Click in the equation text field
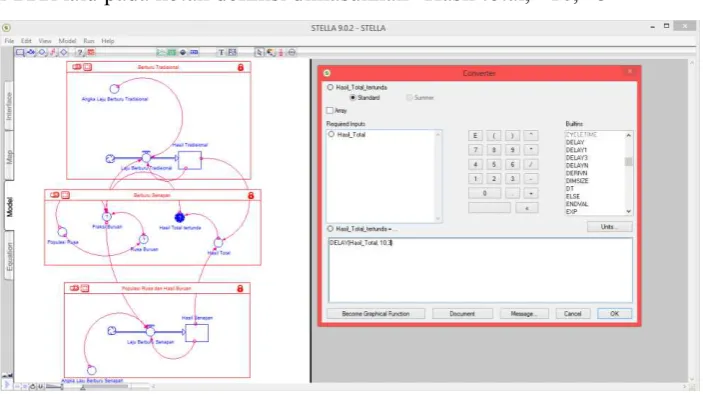The height and width of the screenshot is (394, 703). [480, 270]
